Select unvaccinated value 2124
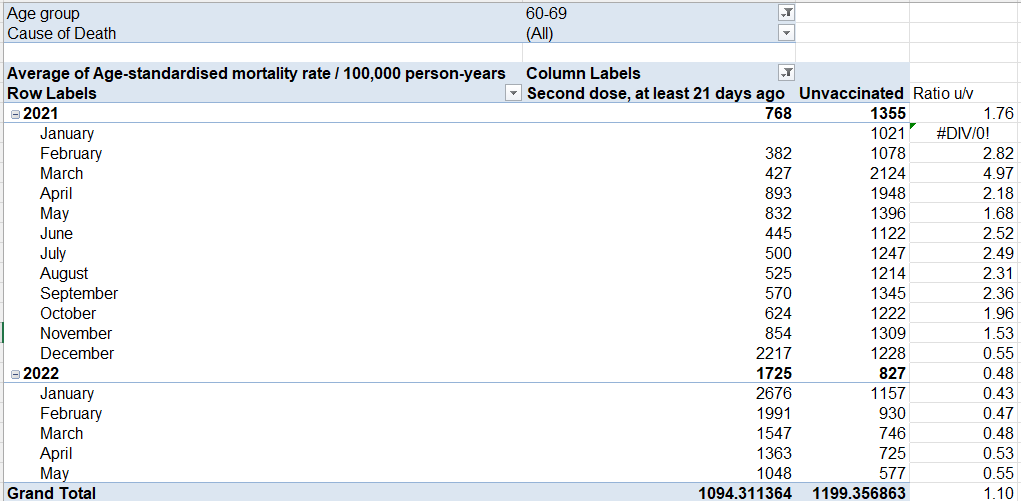The image size is (1021, 501). (852, 173)
